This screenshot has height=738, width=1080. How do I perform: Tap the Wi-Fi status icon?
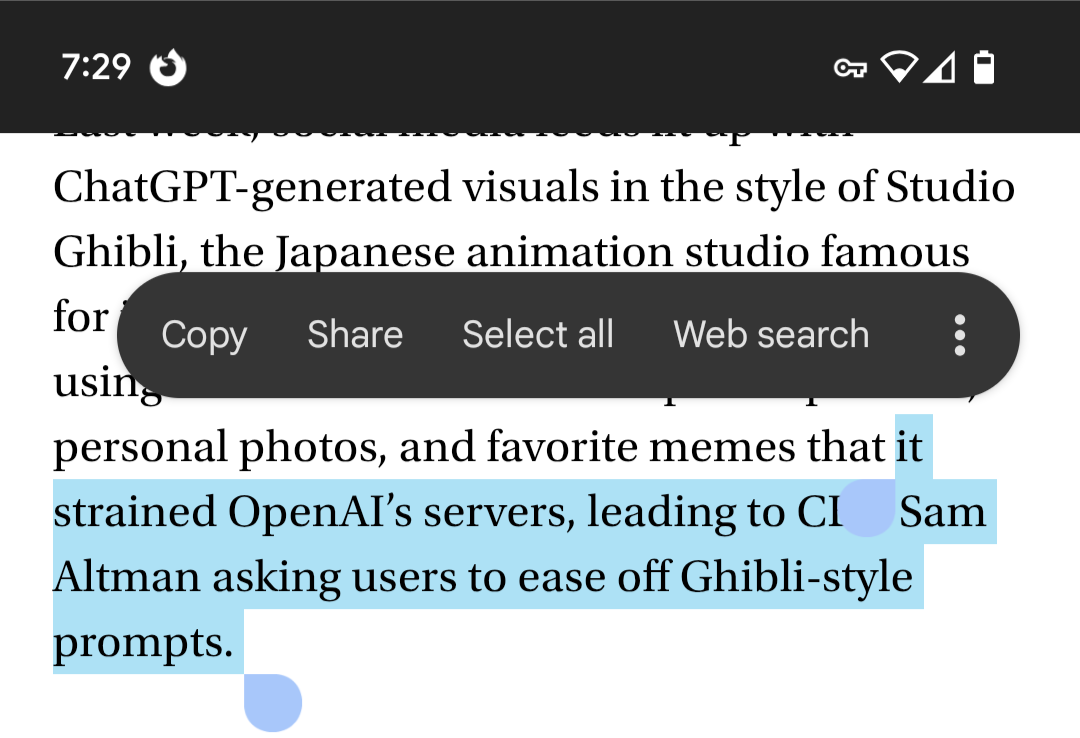pyautogui.click(x=899, y=68)
